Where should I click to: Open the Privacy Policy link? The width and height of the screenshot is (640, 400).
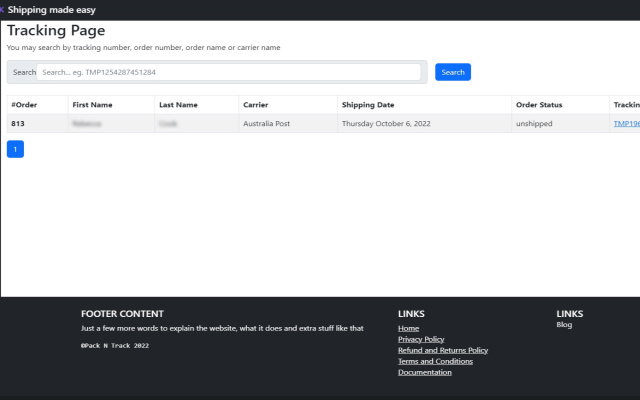pyautogui.click(x=421, y=339)
